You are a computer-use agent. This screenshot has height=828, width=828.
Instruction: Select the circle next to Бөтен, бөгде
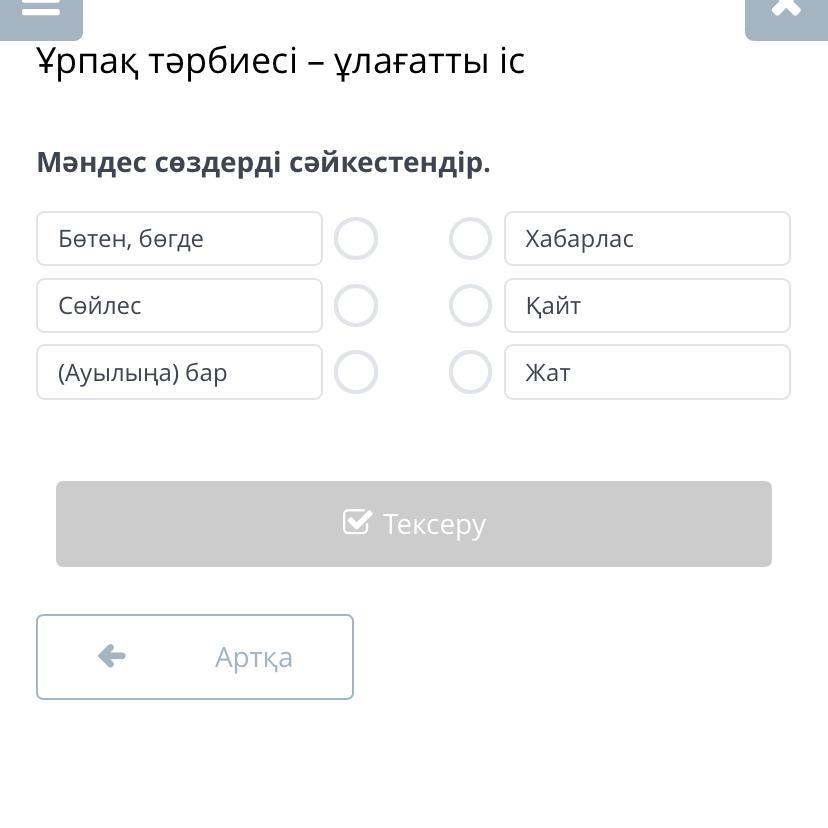pyautogui.click(x=356, y=239)
